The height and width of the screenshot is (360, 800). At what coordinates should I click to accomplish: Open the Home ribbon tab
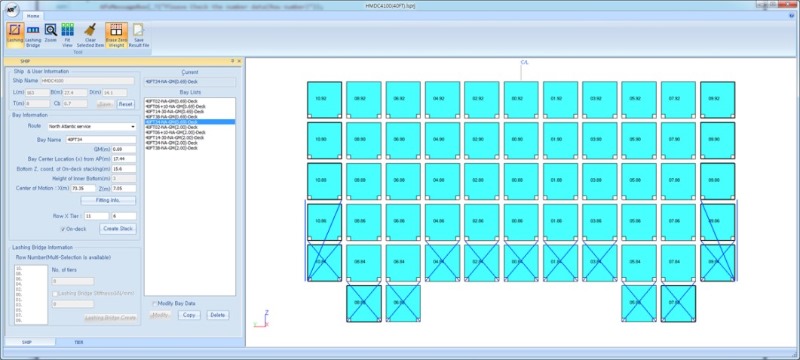(33, 16)
